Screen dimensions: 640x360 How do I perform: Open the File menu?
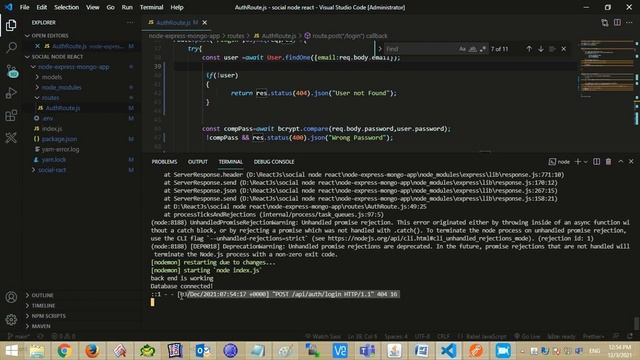coord(24,7)
